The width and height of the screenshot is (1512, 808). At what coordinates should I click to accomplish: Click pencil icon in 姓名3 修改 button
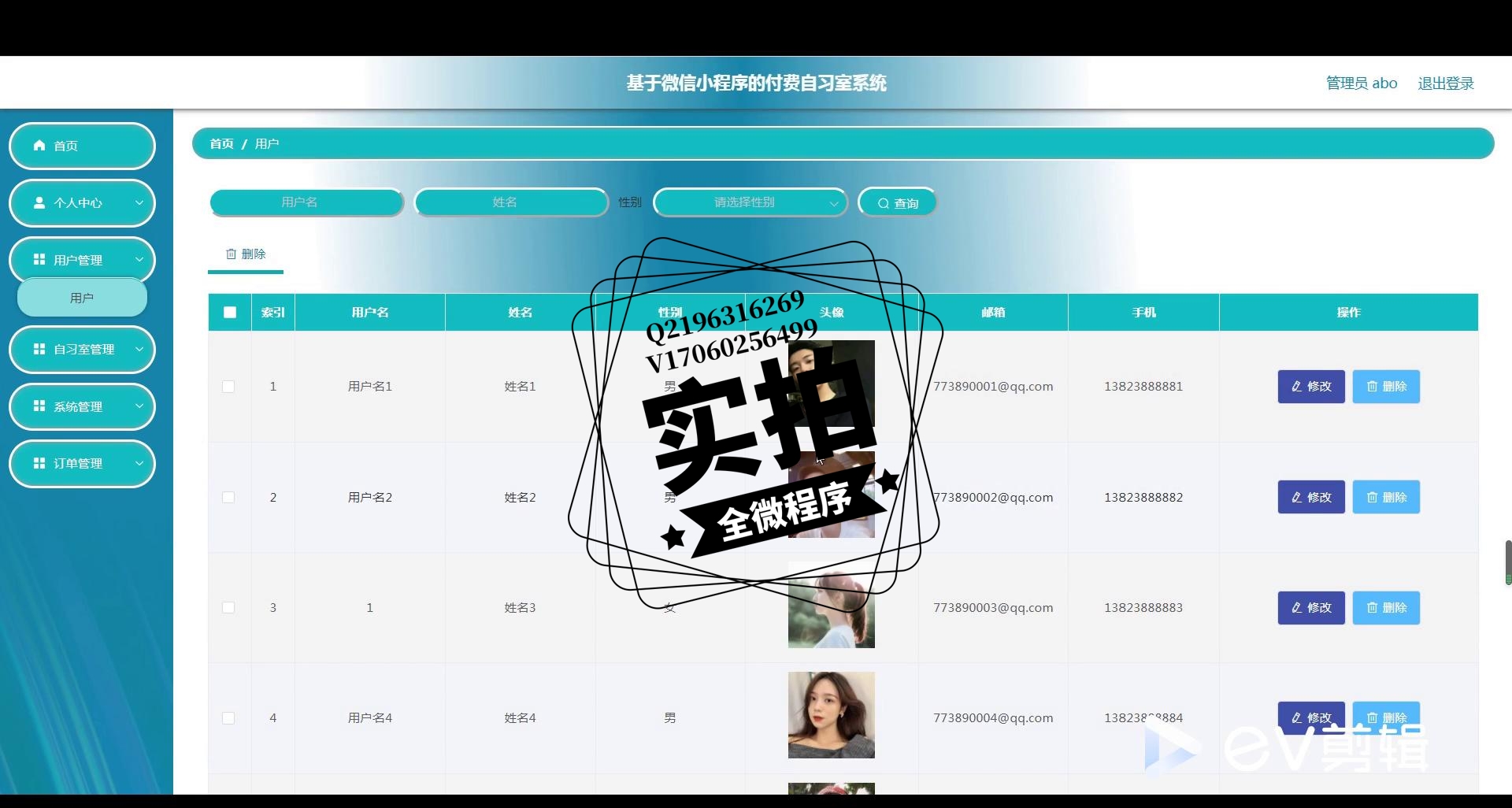[x=1296, y=608]
